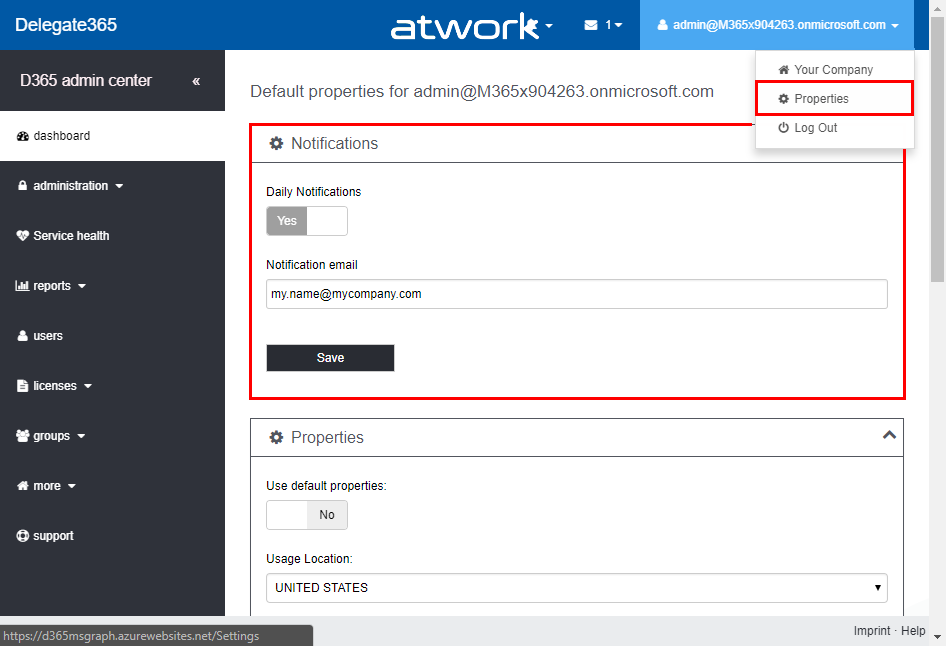Expand the more menu

[x=112, y=486]
